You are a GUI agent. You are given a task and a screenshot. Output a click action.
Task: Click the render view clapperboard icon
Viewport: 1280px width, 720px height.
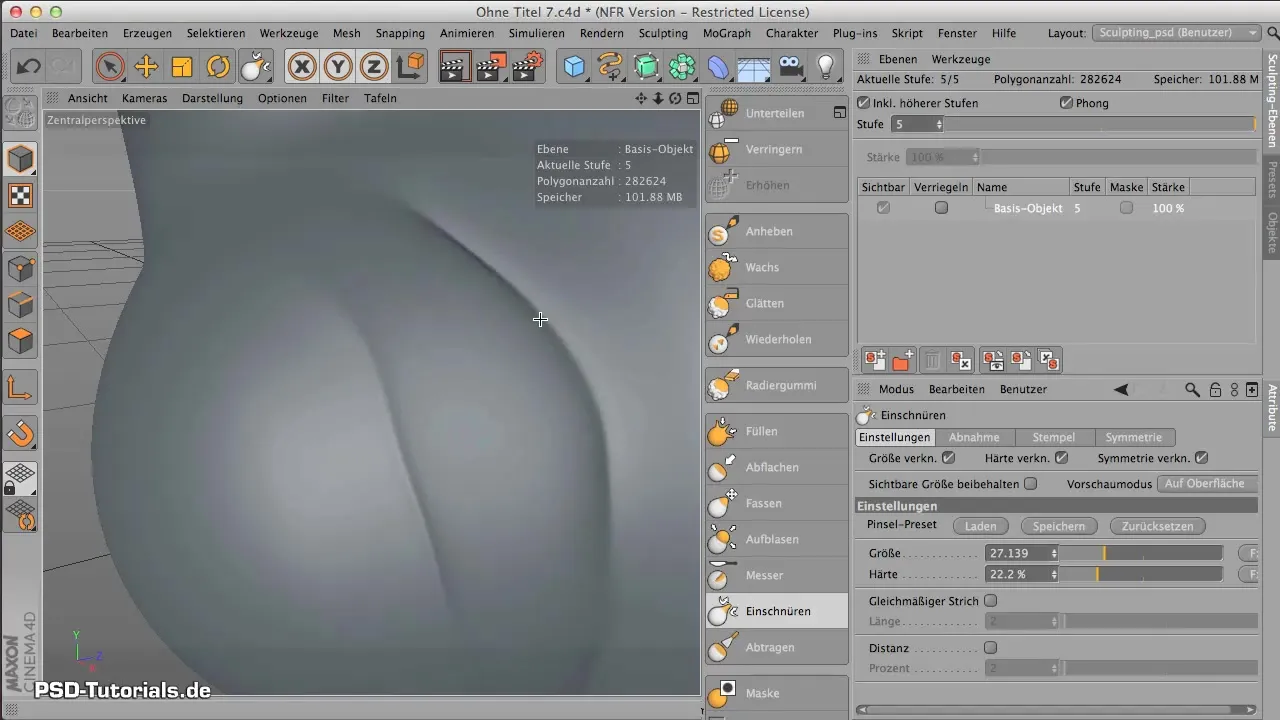[x=454, y=67]
